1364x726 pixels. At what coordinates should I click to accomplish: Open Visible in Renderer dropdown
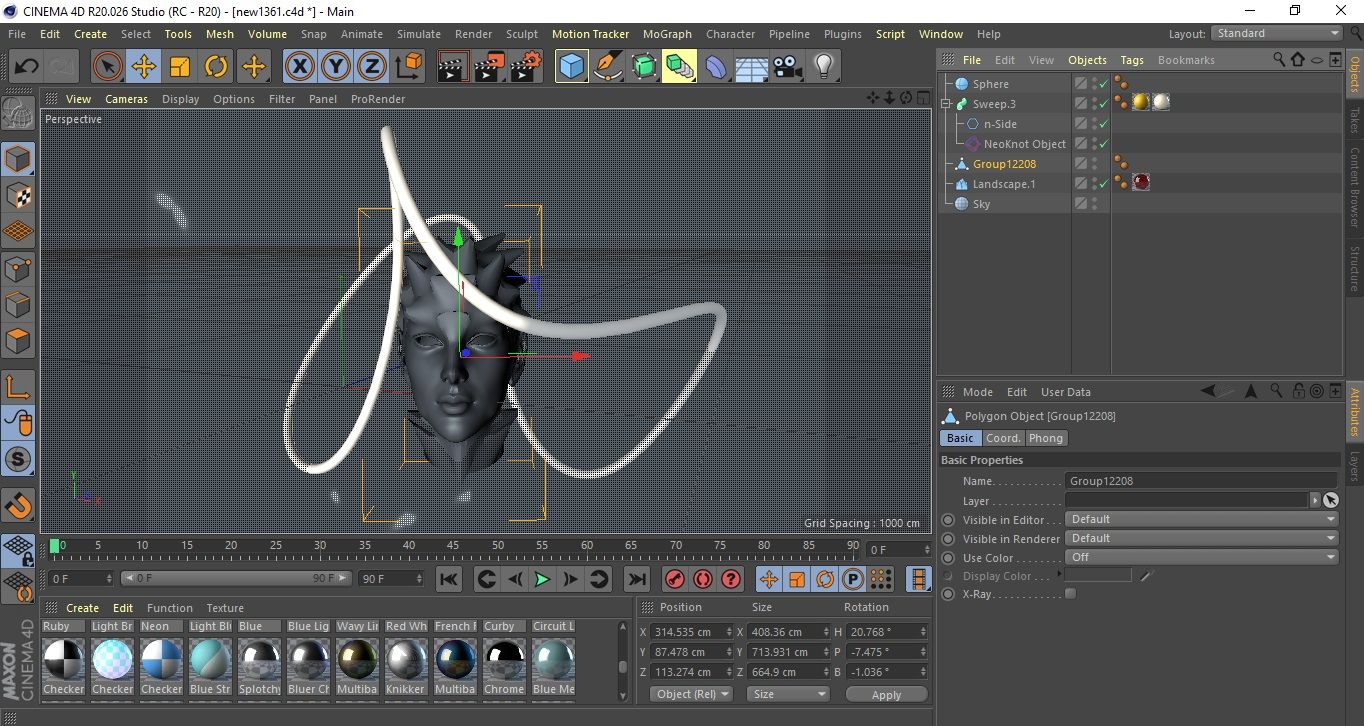pos(1202,538)
